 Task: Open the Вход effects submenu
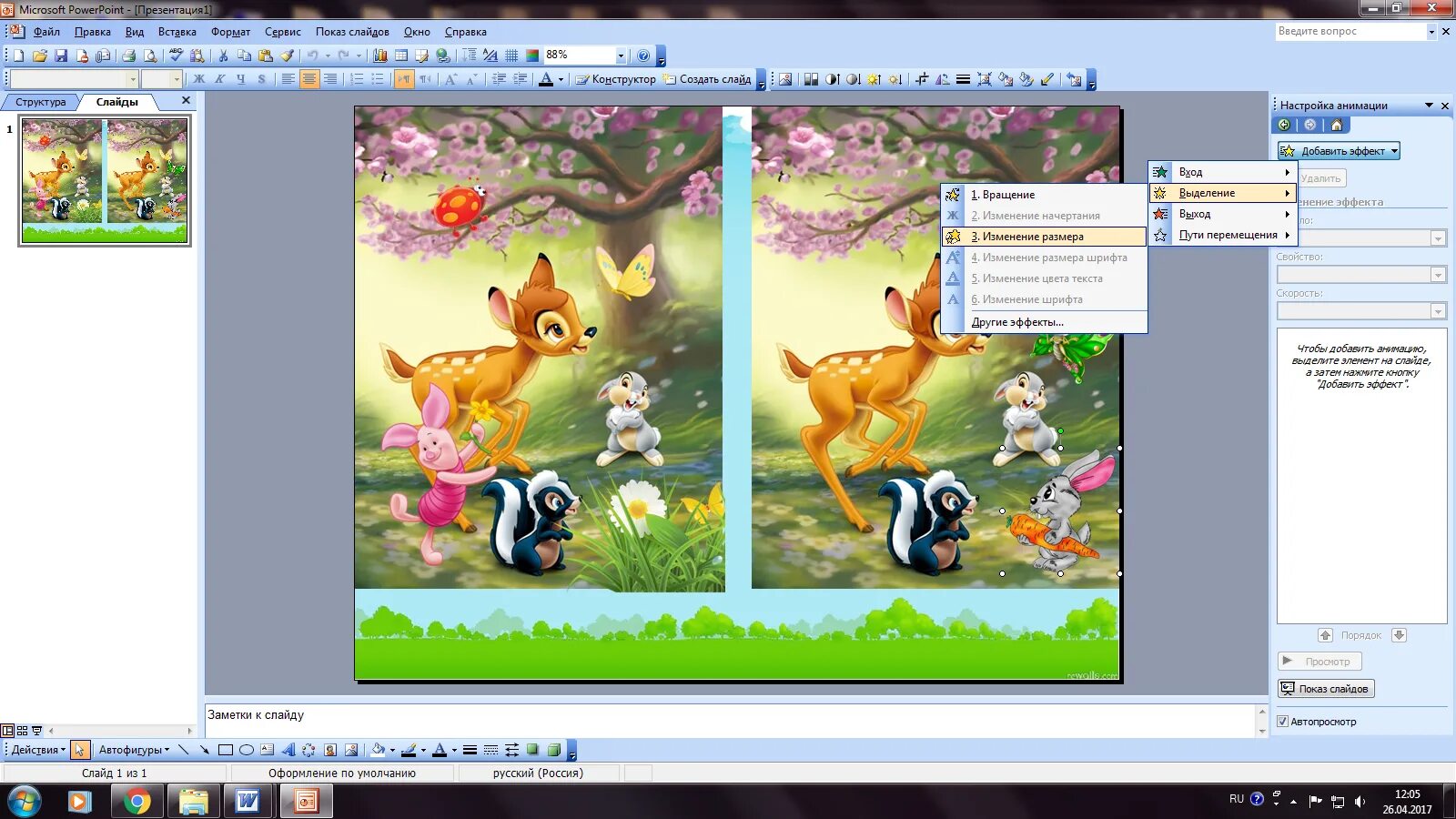coord(1223,172)
